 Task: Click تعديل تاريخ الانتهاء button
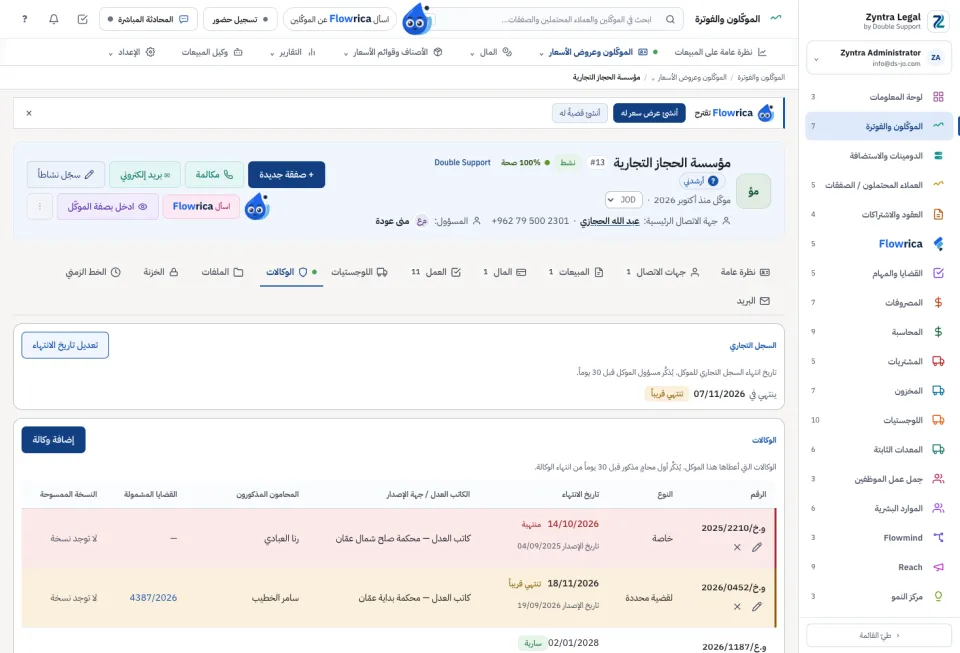[65, 345]
